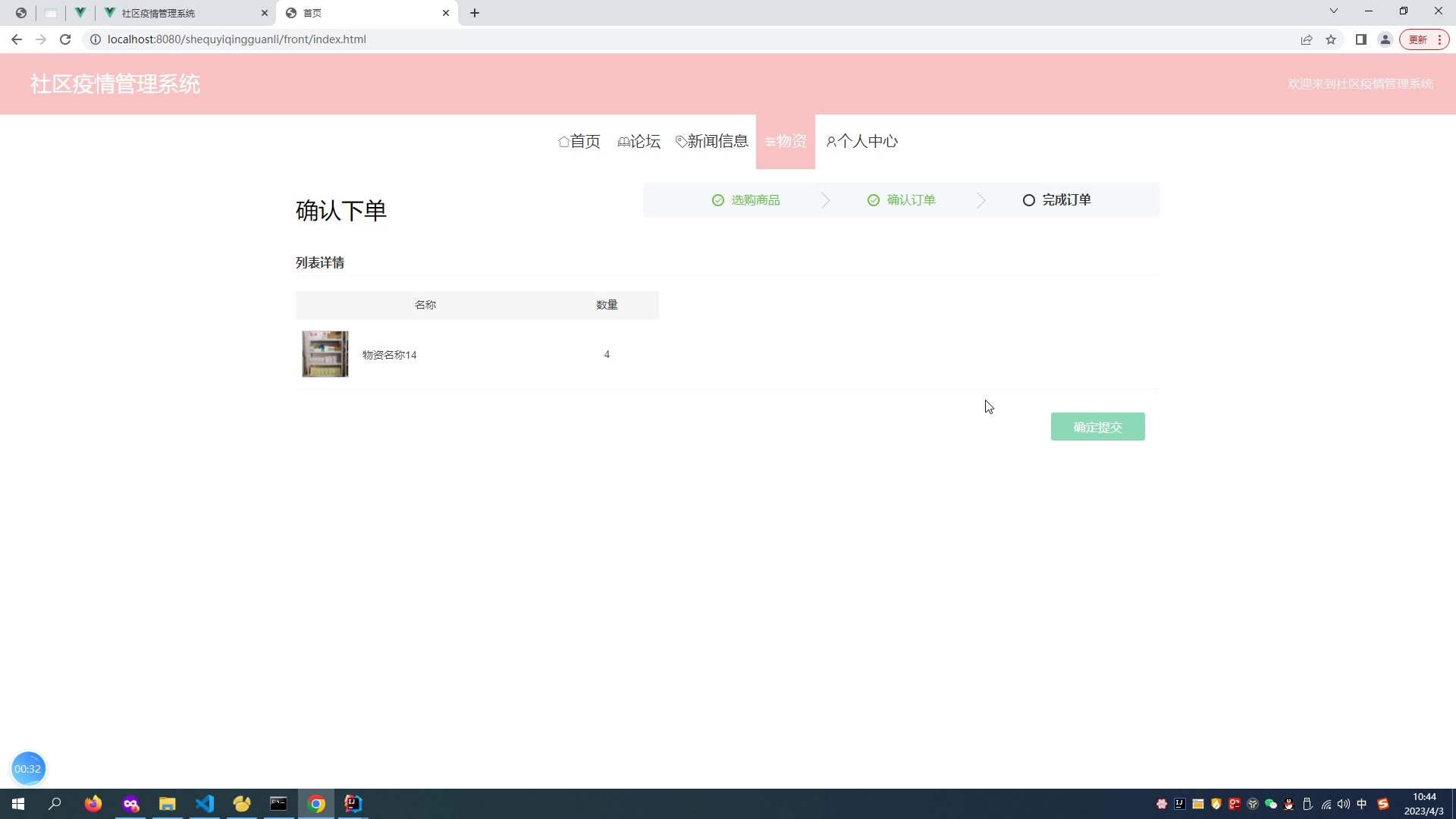Switch to Chrome in the taskbar
The image size is (1456, 819).
(x=316, y=804)
